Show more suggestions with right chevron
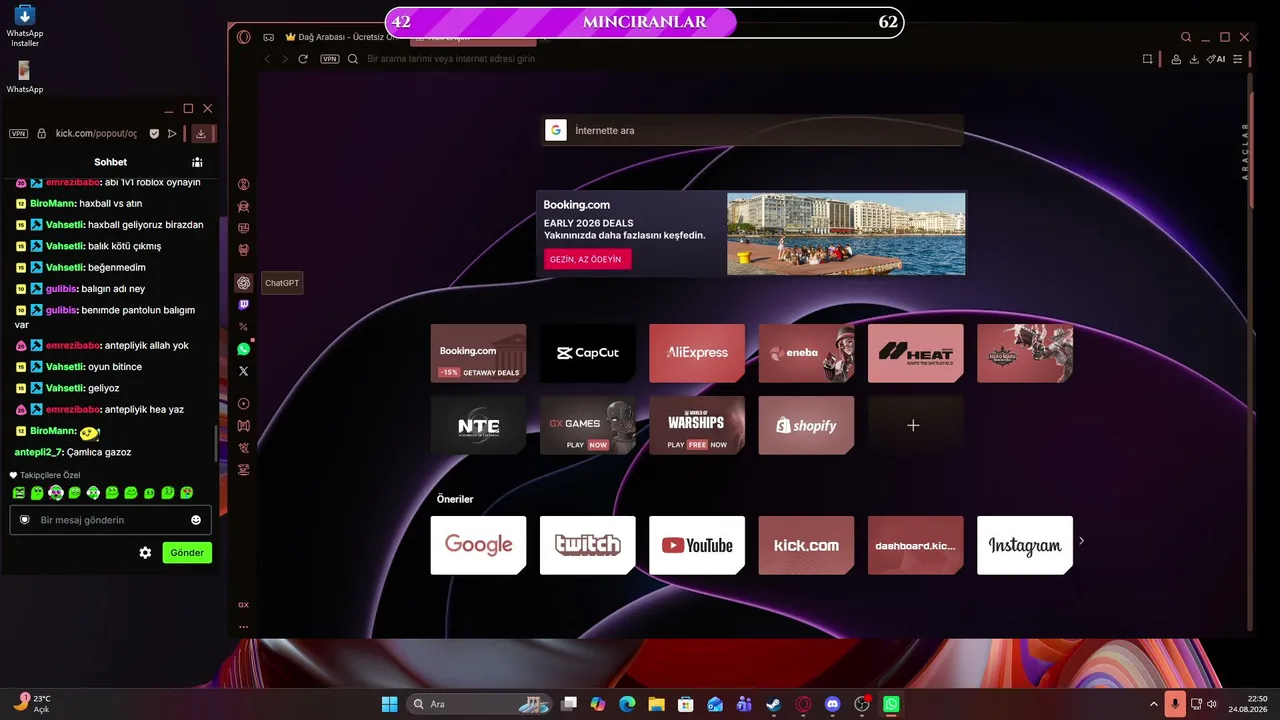 (1081, 541)
